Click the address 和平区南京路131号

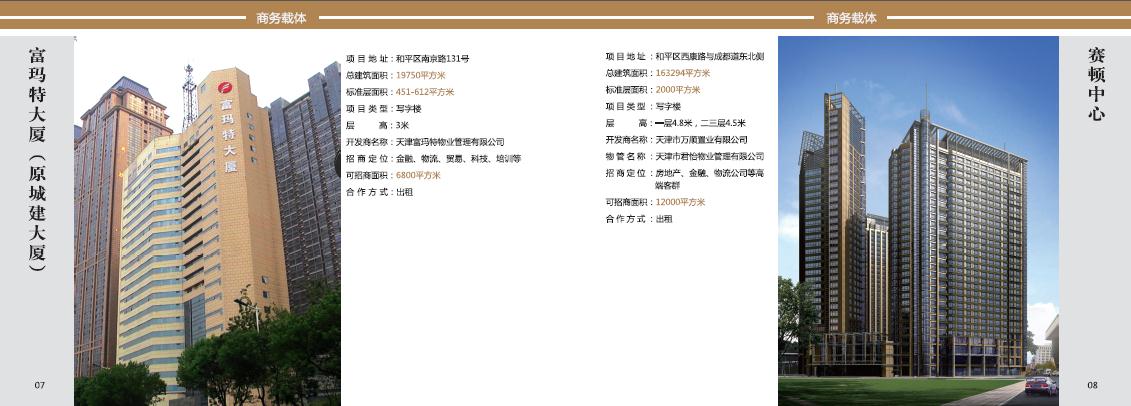click(x=432, y=59)
